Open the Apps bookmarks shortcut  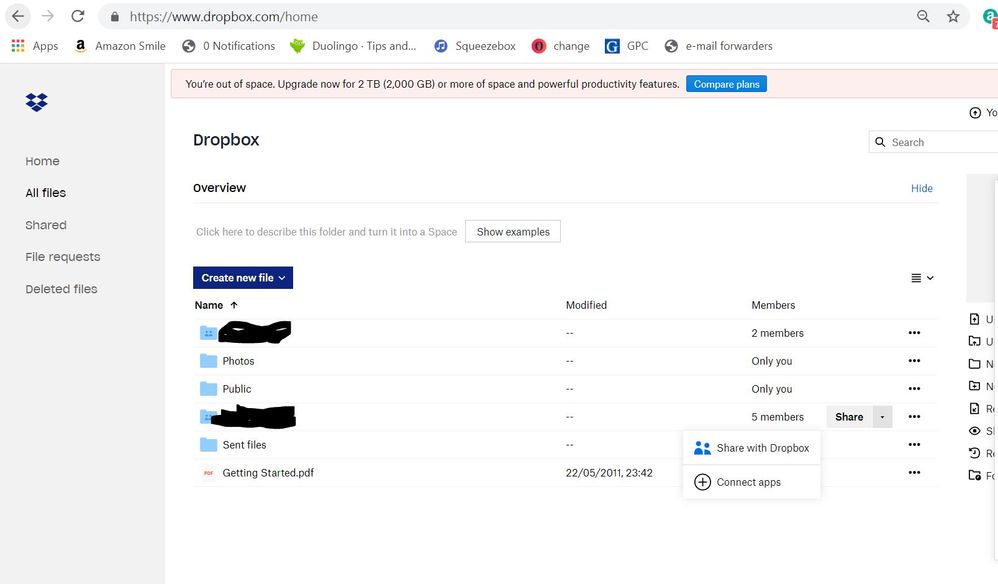pyautogui.click(x=35, y=46)
